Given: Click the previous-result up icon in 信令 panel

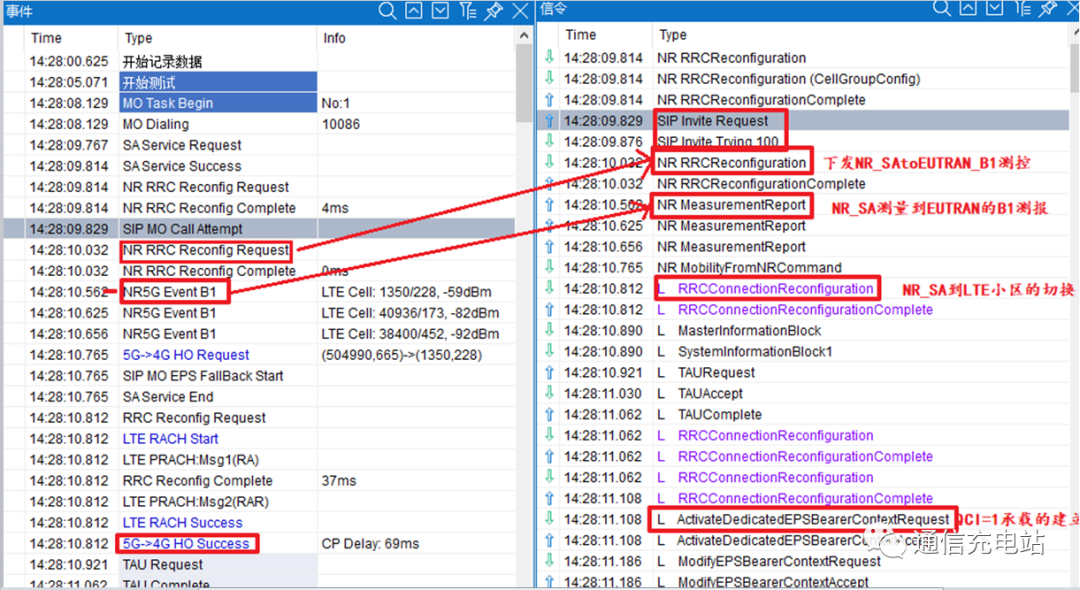Looking at the screenshot, I should coord(968,8).
